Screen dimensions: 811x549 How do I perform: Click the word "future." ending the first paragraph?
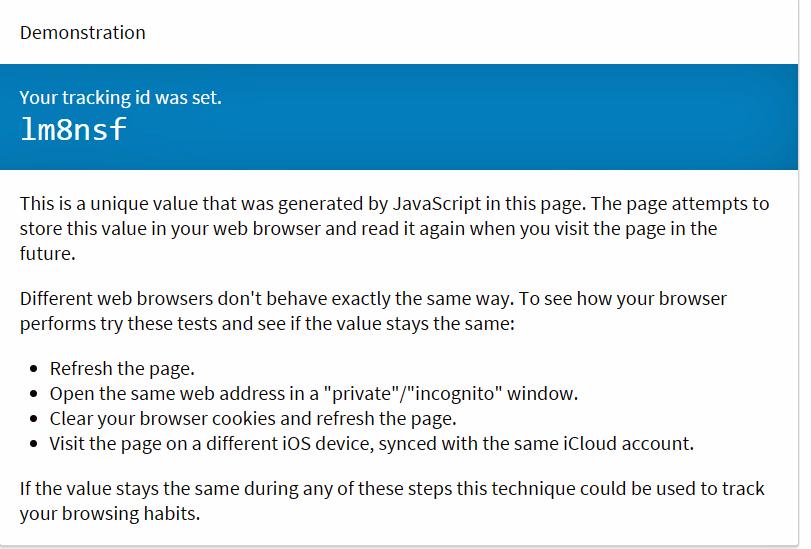(x=48, y=254)
